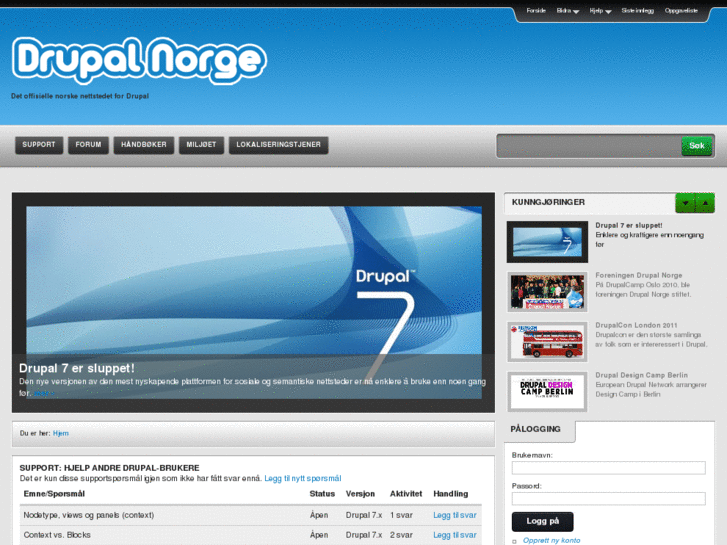Image resolution: width=727 pixels, height=545 pixels.
Task: Click the Drupal Norge site logo
Action: click(x=139, y=60)
